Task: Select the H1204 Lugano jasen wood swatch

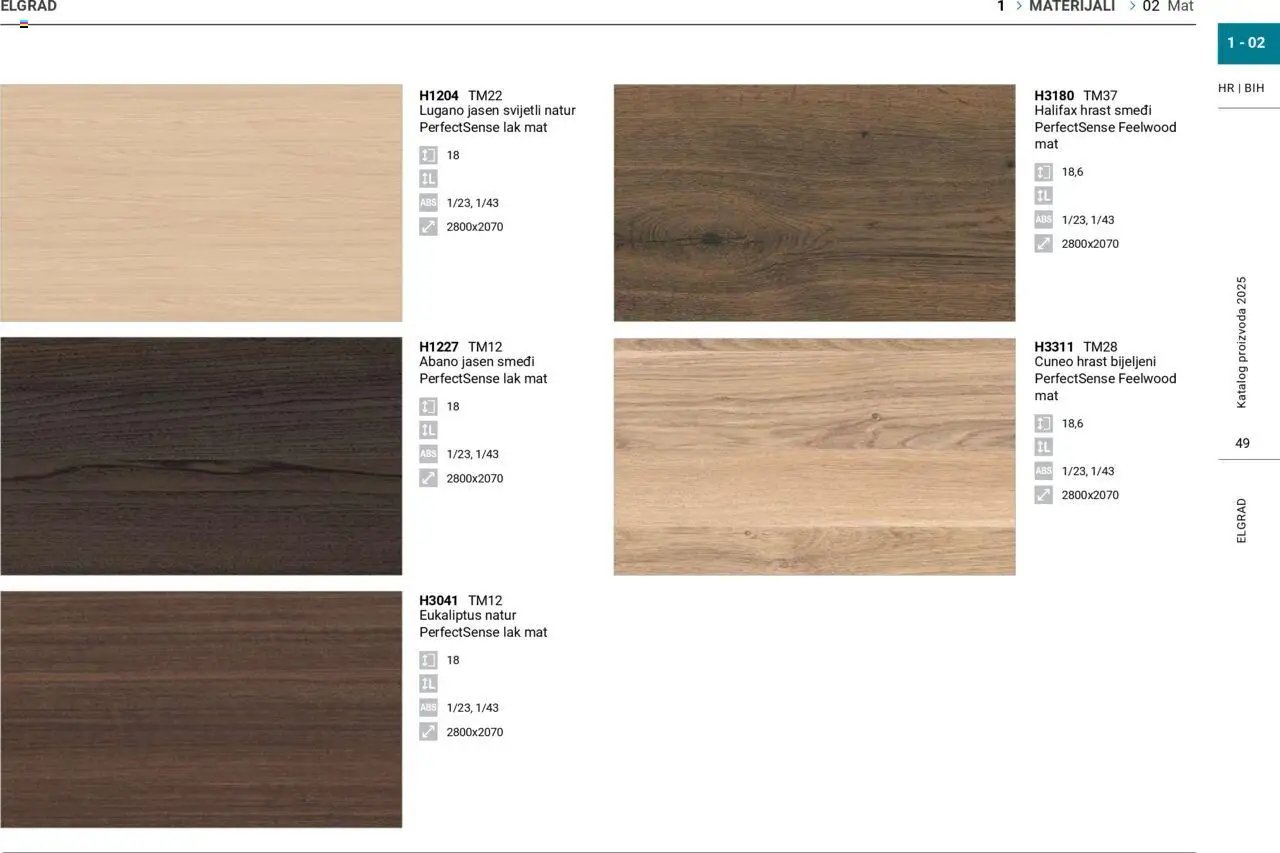Action: [x=200, y=202]
